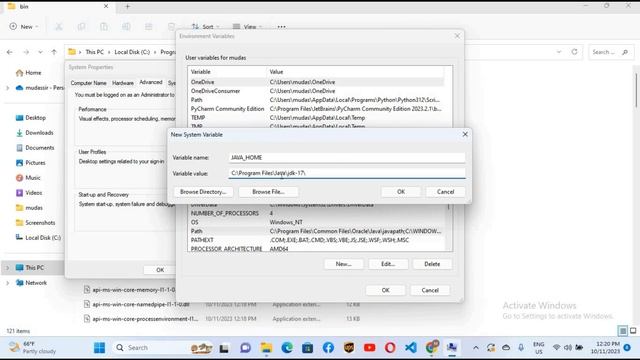The width and height of the screenshot is (640, 360).
Task: Click the Browse Directory... button
Action: 203,192
